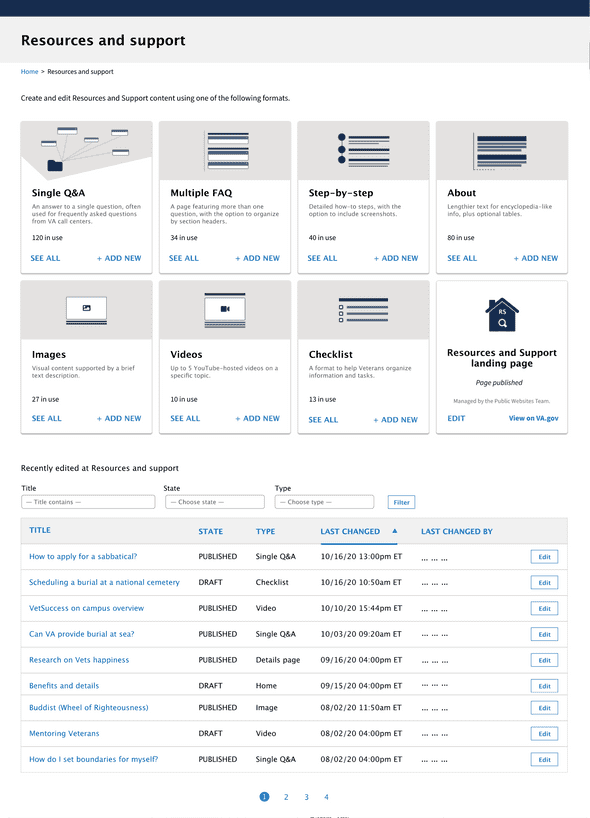The image size is (590, 818).
Task: Open the Choose state dropdown
Action: click(x=215, y=502)
